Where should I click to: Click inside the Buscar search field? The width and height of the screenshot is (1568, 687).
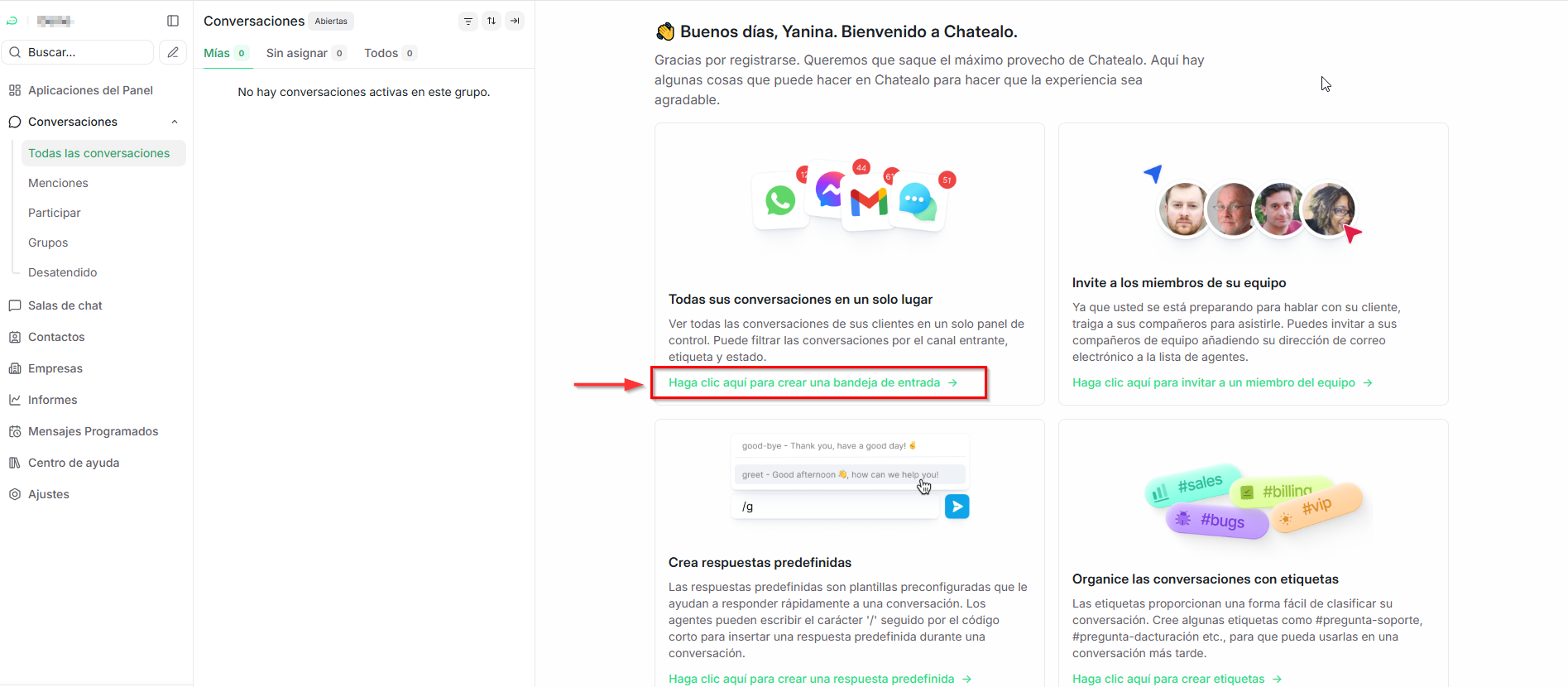click(x=83, y=52)
